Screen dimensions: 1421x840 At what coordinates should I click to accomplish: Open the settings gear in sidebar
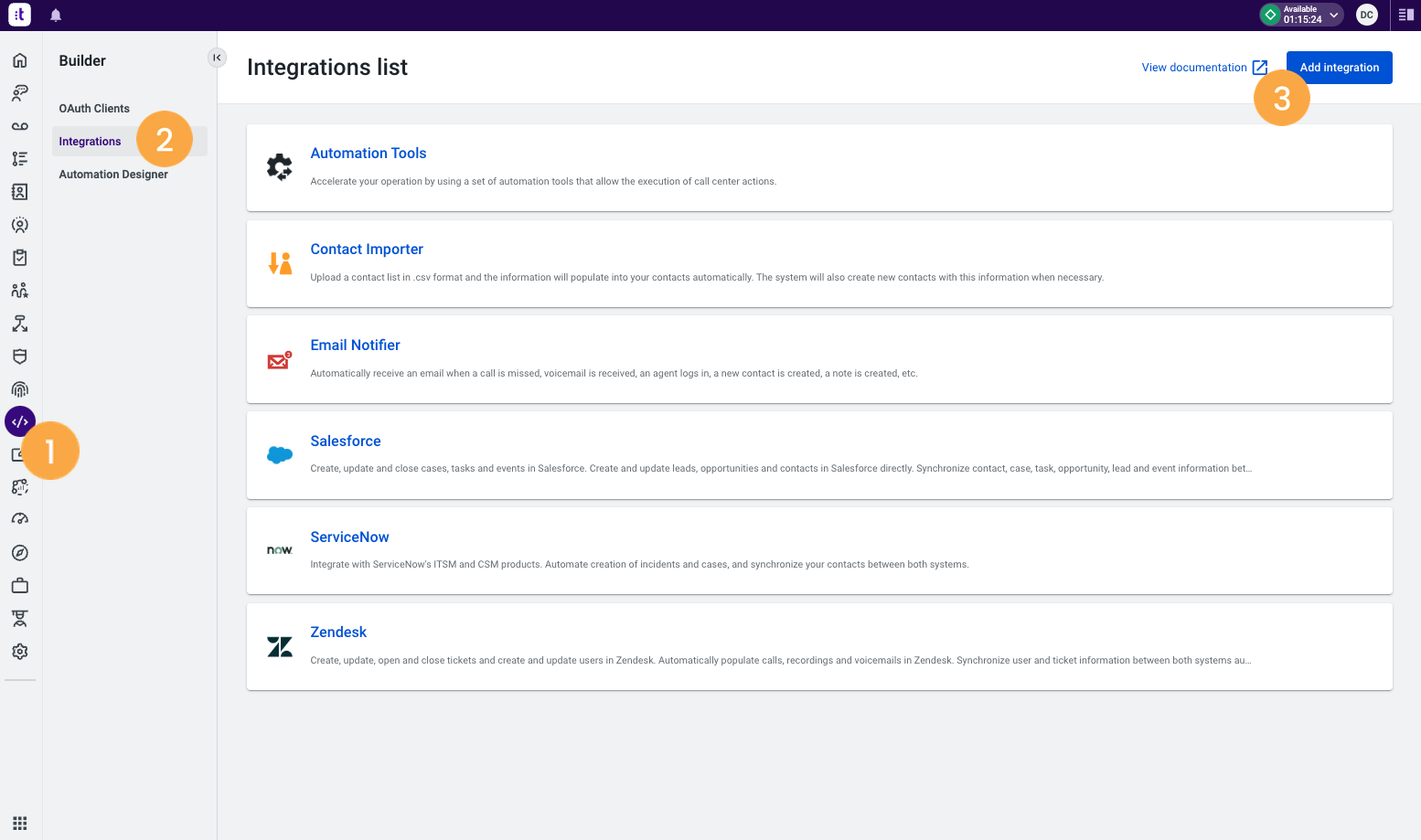(x=19, y=651)
